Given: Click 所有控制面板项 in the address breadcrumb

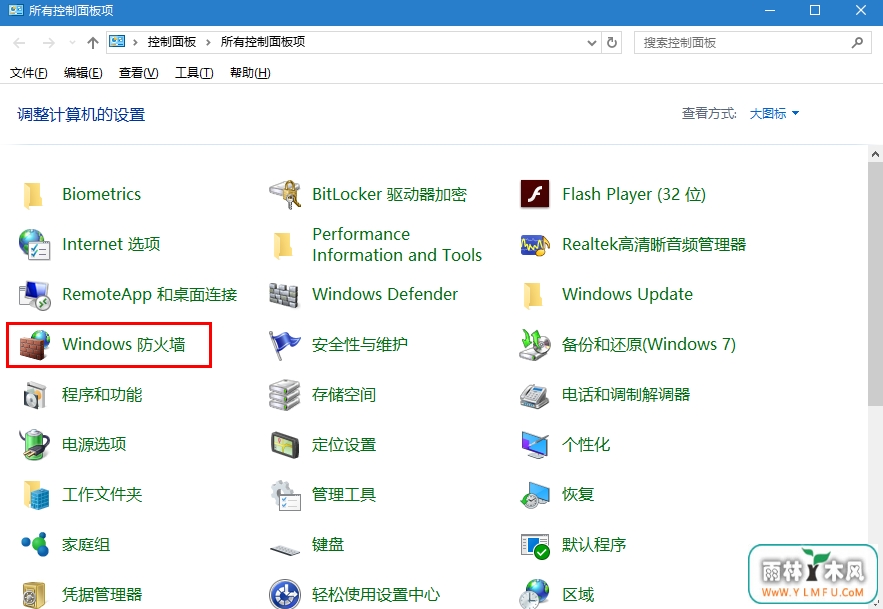Looking at the screenshot, I should [x=263, y=42].
